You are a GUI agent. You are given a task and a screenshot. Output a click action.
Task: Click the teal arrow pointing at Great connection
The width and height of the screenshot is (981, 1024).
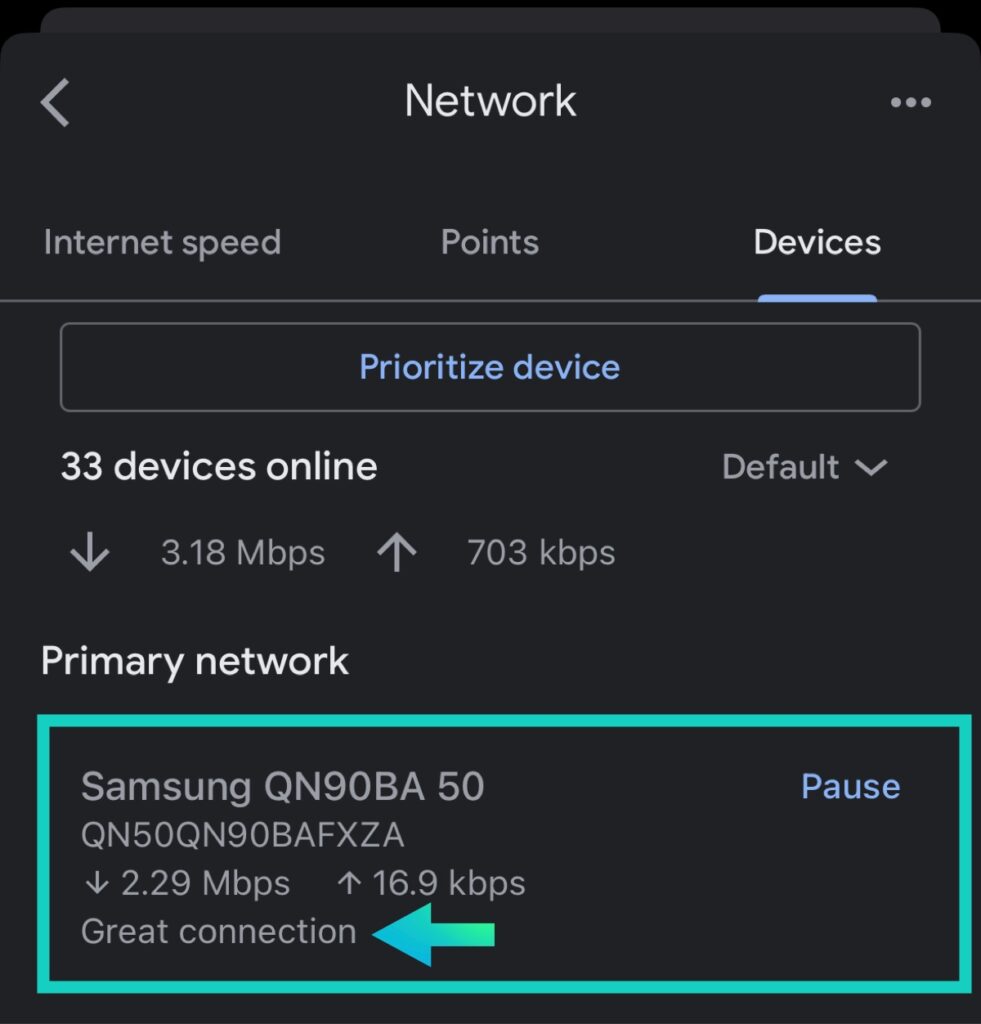[433, 934]
